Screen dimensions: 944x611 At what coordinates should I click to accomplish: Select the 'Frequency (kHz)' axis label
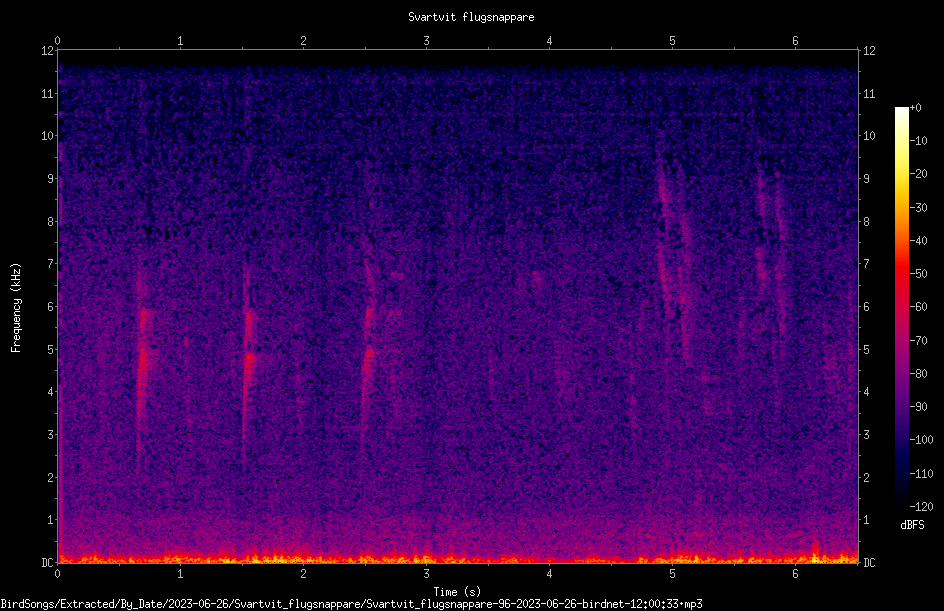pyautogui.click(x=16, y=307)
